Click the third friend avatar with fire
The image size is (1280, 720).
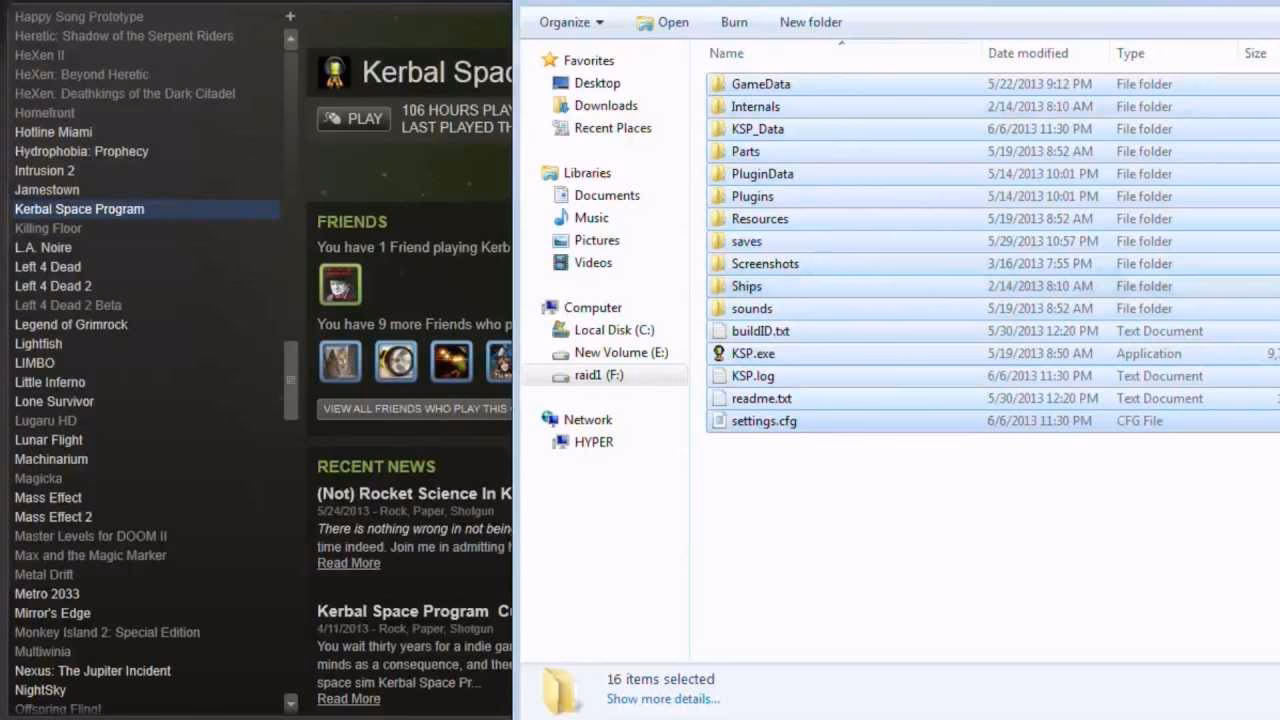coord(451,361)
